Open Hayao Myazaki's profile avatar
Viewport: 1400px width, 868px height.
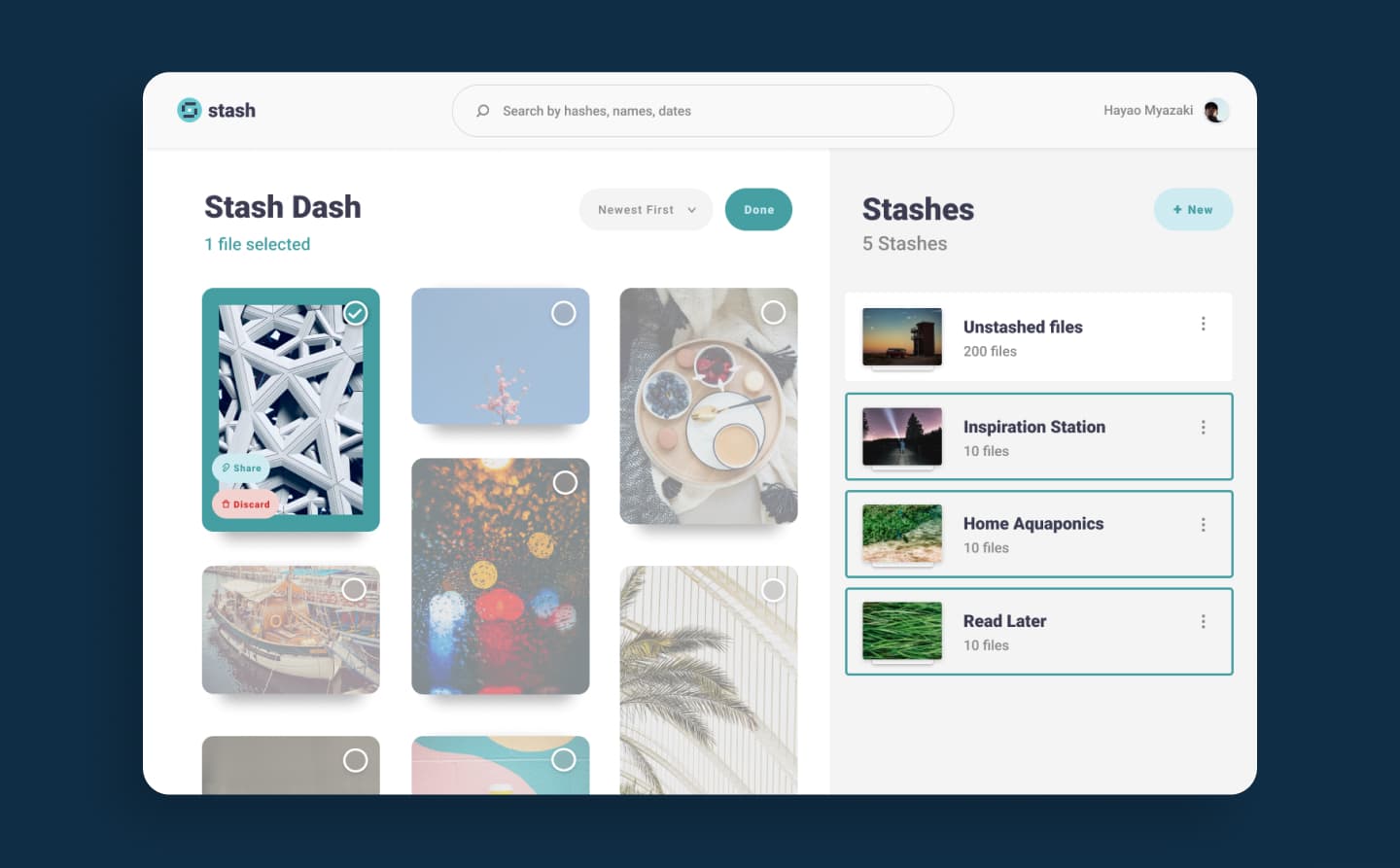pyautogui.click(x=1214, y=111)
